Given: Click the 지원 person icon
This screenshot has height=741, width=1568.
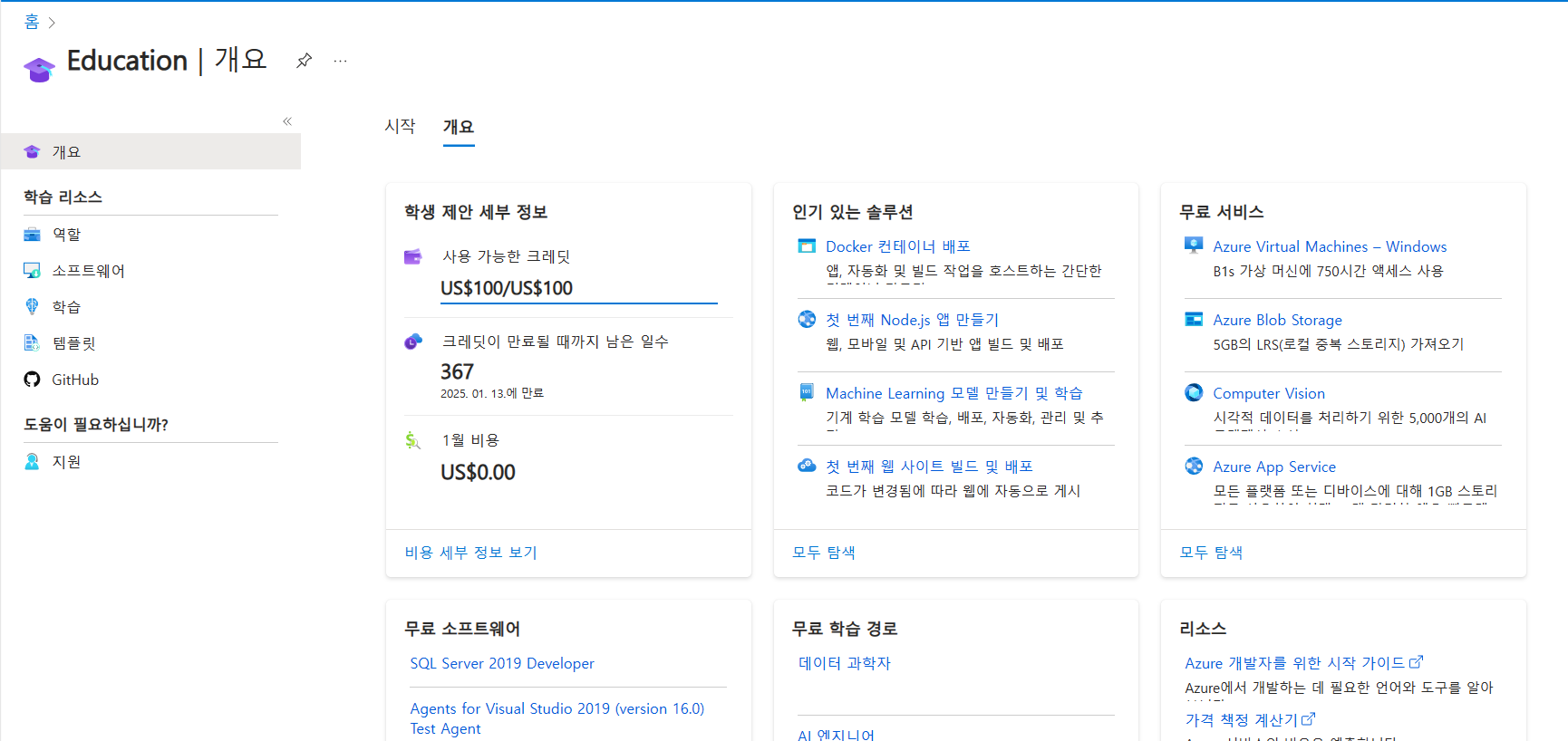Looking at the screenshot, I should coord(32,461).
